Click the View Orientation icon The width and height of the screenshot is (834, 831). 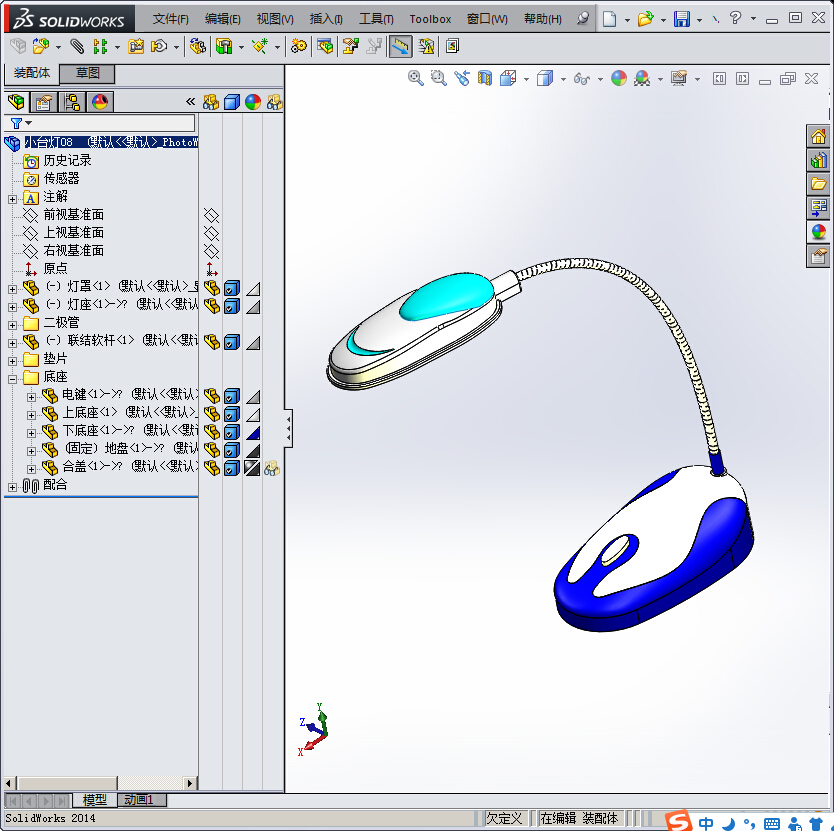click(508, 79)
